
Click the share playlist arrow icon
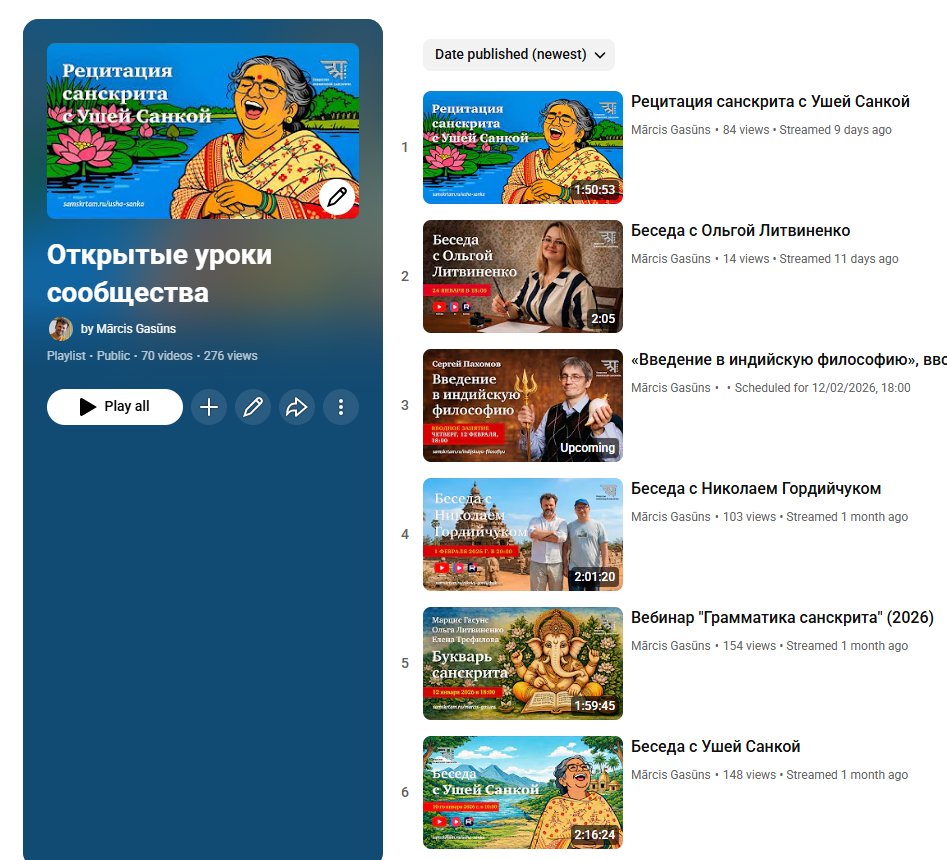coord(297,407)
